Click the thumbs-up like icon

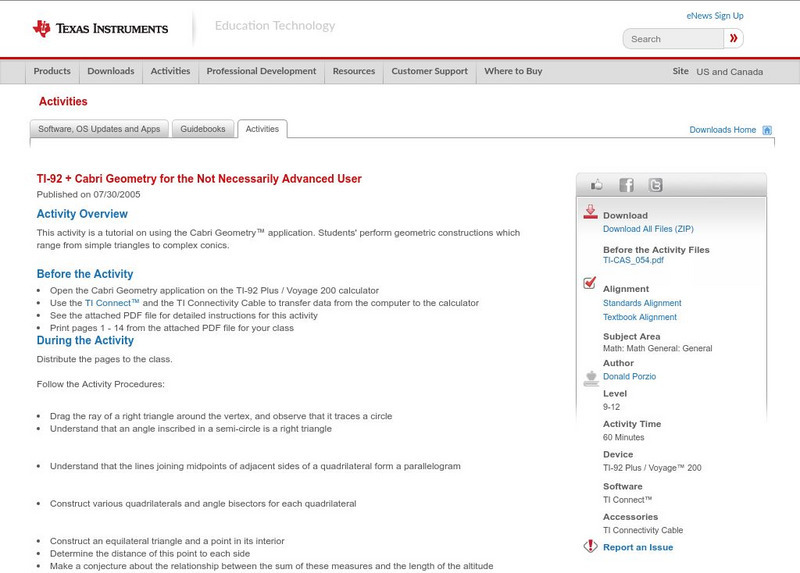pyautogui.click(x=597, y=185)
